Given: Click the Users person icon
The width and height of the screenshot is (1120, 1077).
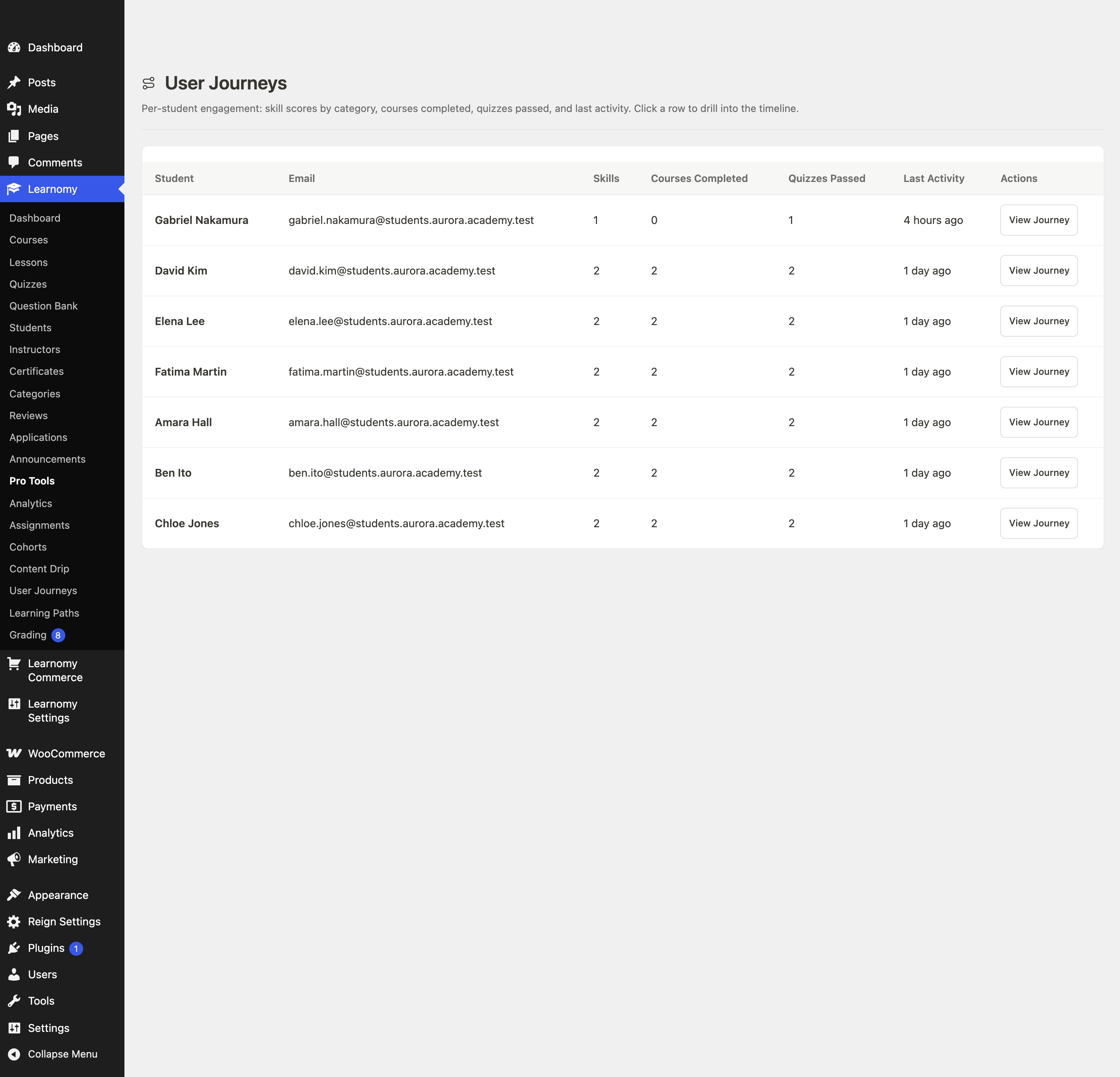Looking at the screenshot, I should [14, 974].
